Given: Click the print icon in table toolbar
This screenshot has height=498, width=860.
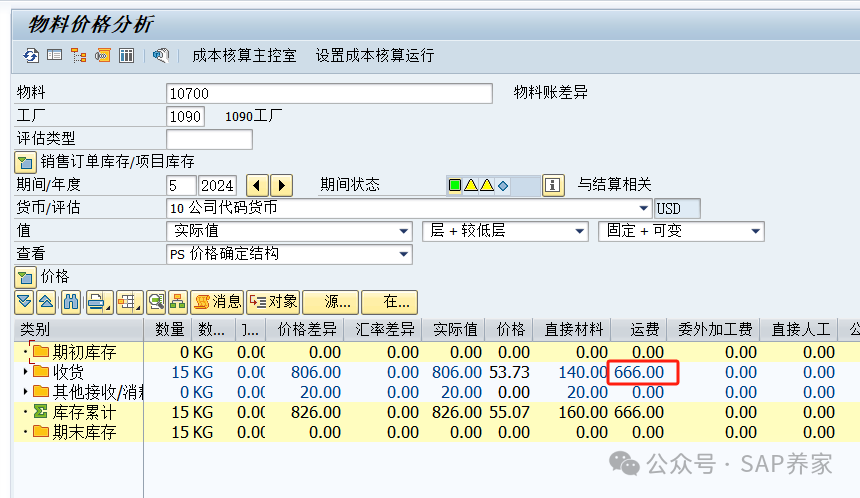Looking at the screenshot, I should 99,302.
